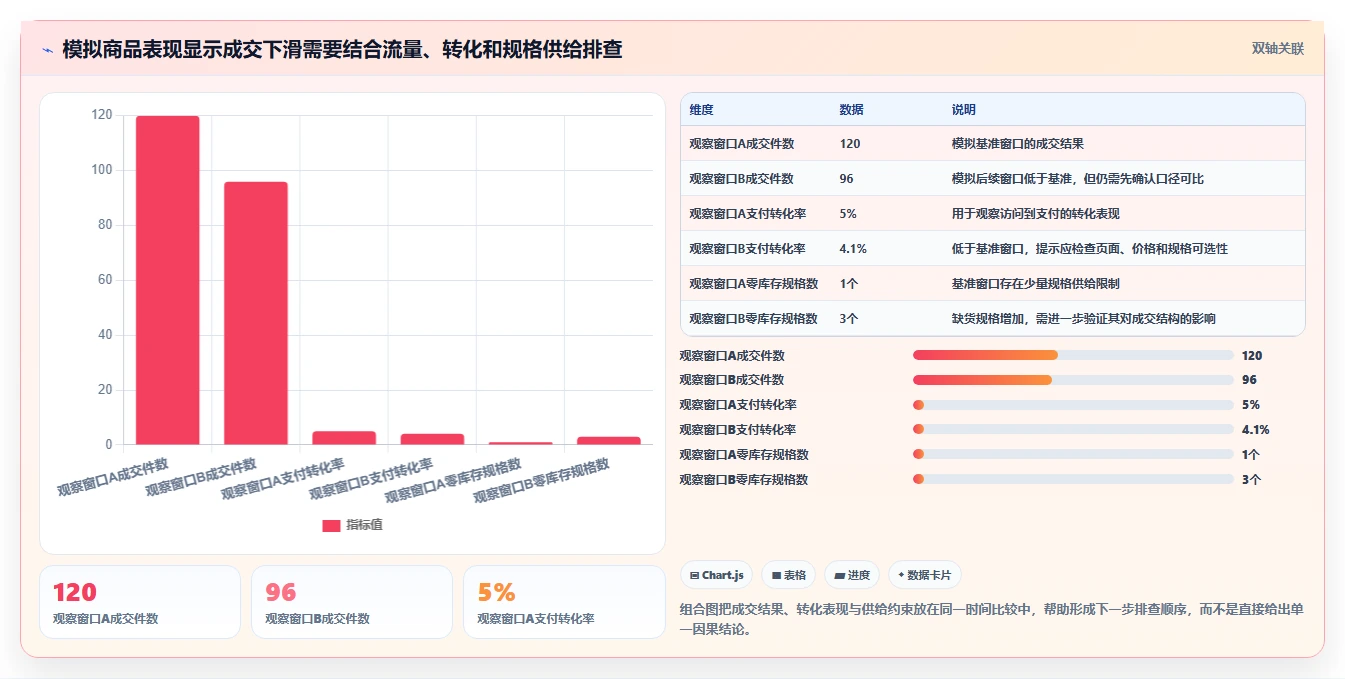Click progress bar for 观察窗口A零库存规格数

pyautogui.click(x=1073, y=455)
